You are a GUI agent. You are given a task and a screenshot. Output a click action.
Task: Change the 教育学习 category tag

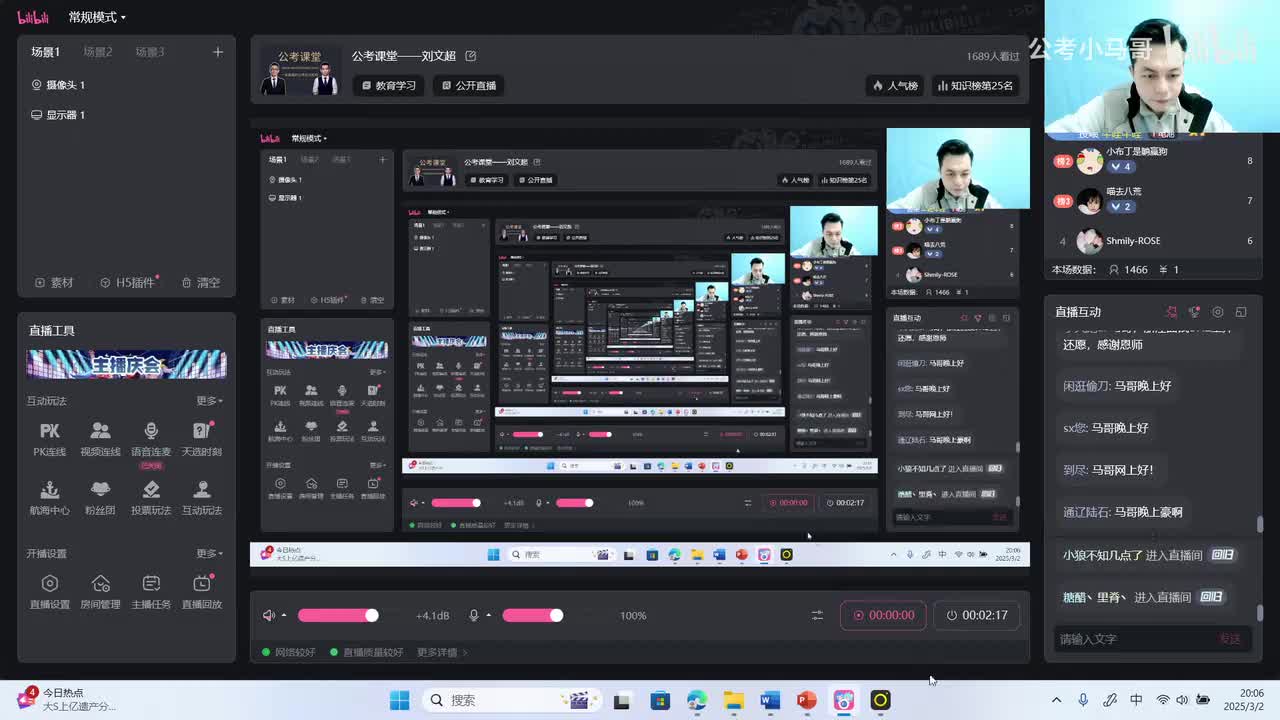tap(389, 85)
